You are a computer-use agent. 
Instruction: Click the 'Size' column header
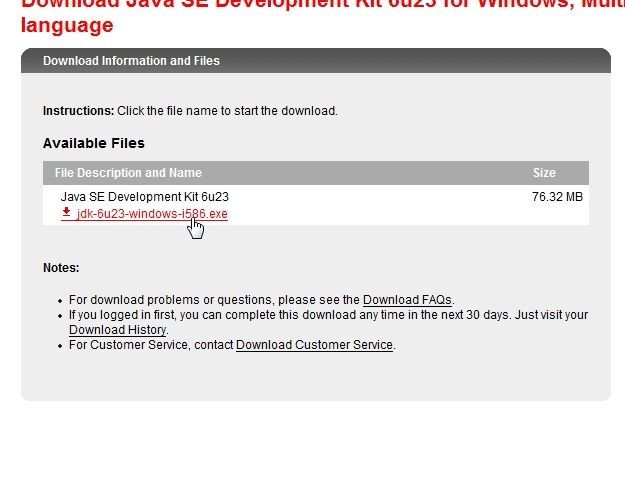[544, 173]
